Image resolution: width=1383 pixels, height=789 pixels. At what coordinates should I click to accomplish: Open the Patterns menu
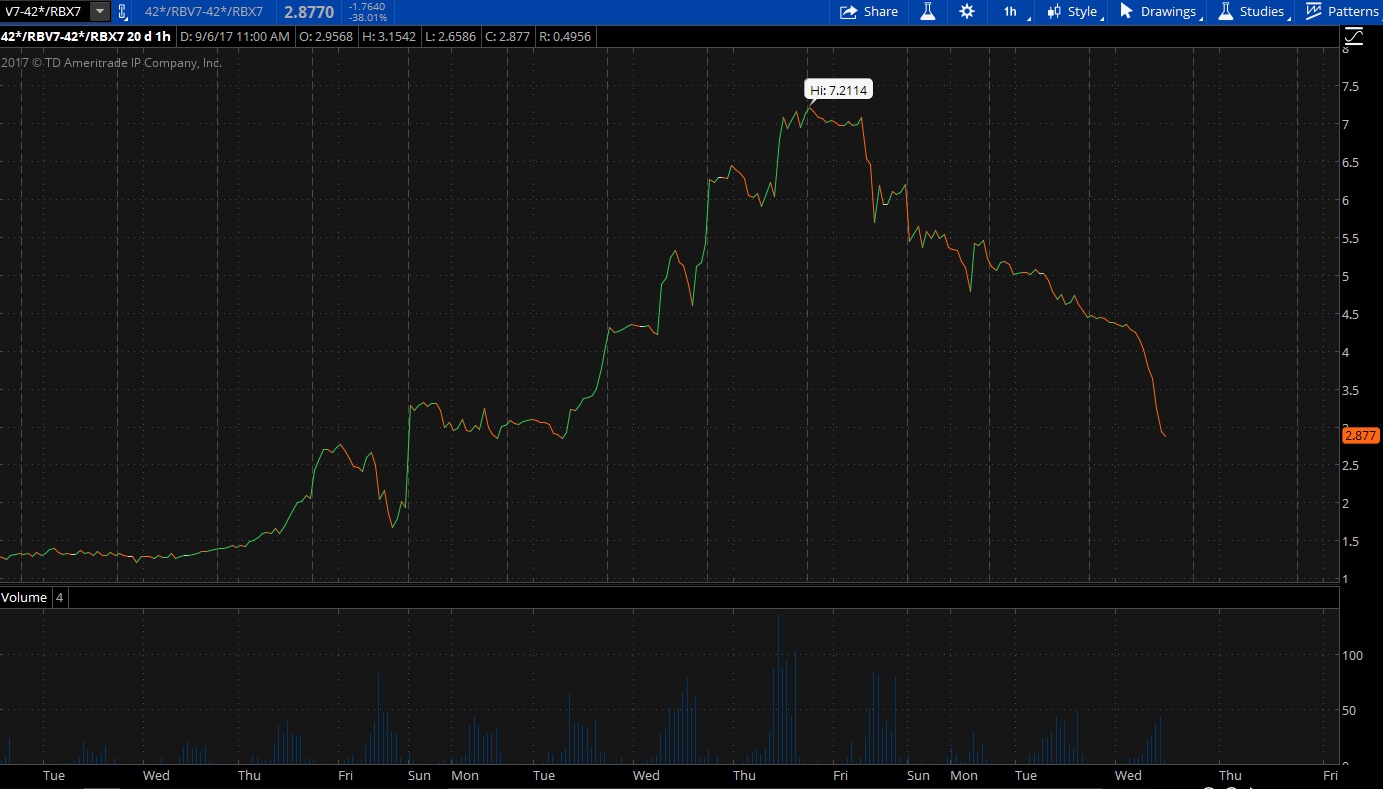(1341, 12)
